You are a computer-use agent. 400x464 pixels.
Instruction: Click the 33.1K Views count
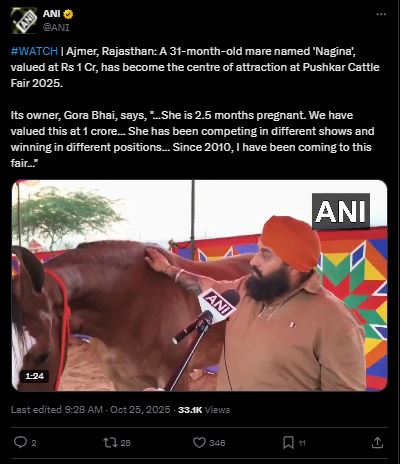[x=204, y=410]
